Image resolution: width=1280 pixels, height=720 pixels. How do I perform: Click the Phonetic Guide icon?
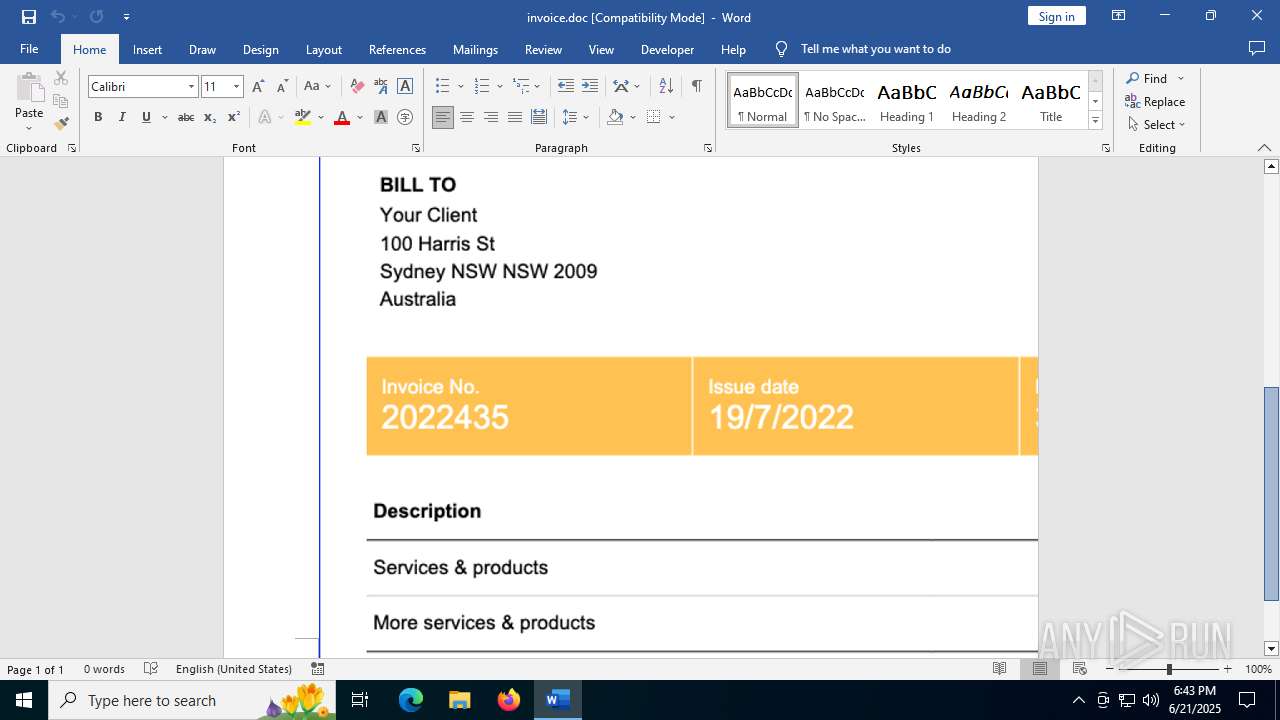[x=381, y=86]
